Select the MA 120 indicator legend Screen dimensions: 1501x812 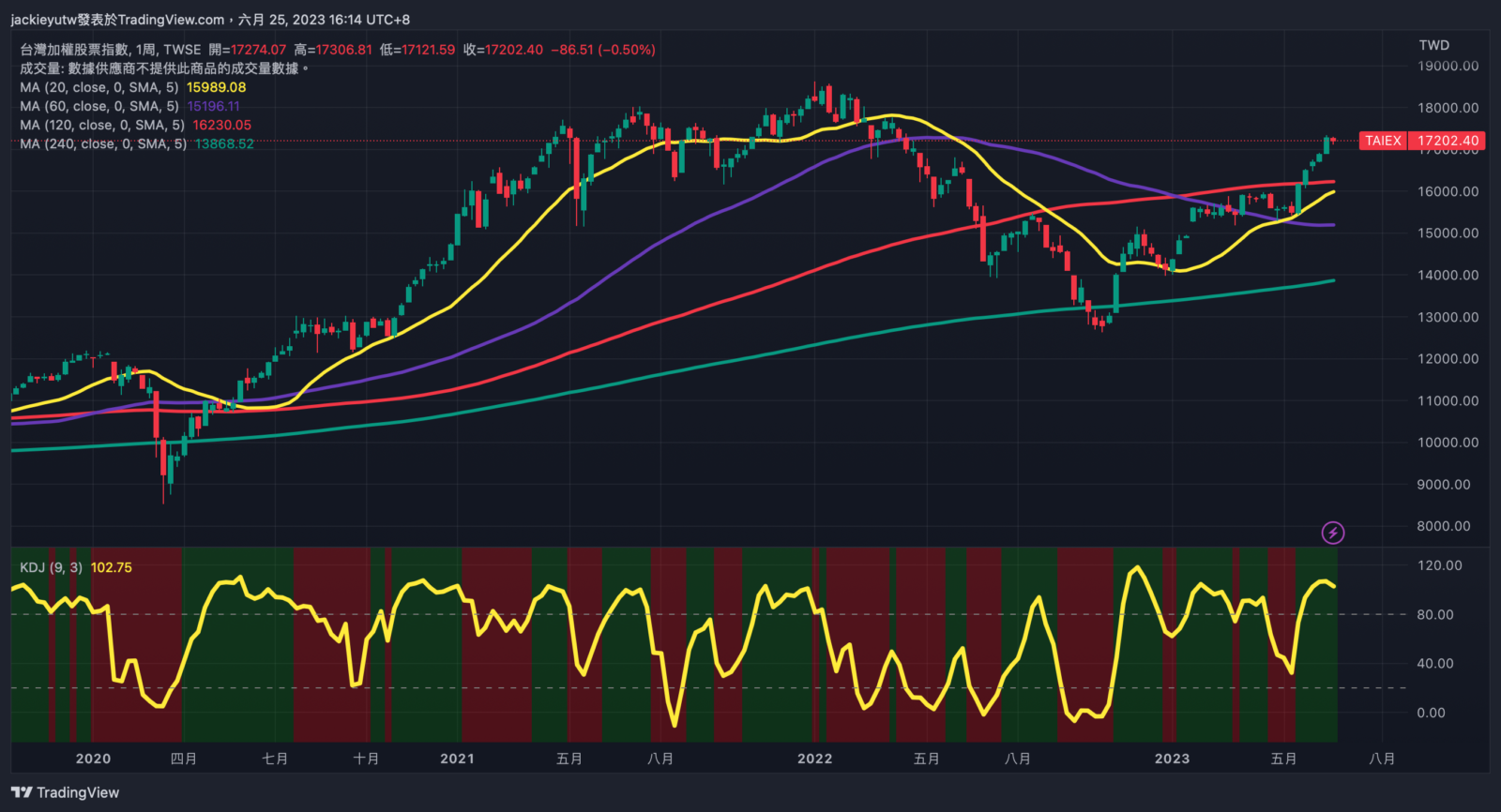pyautogui.click(x=102, y=125)
